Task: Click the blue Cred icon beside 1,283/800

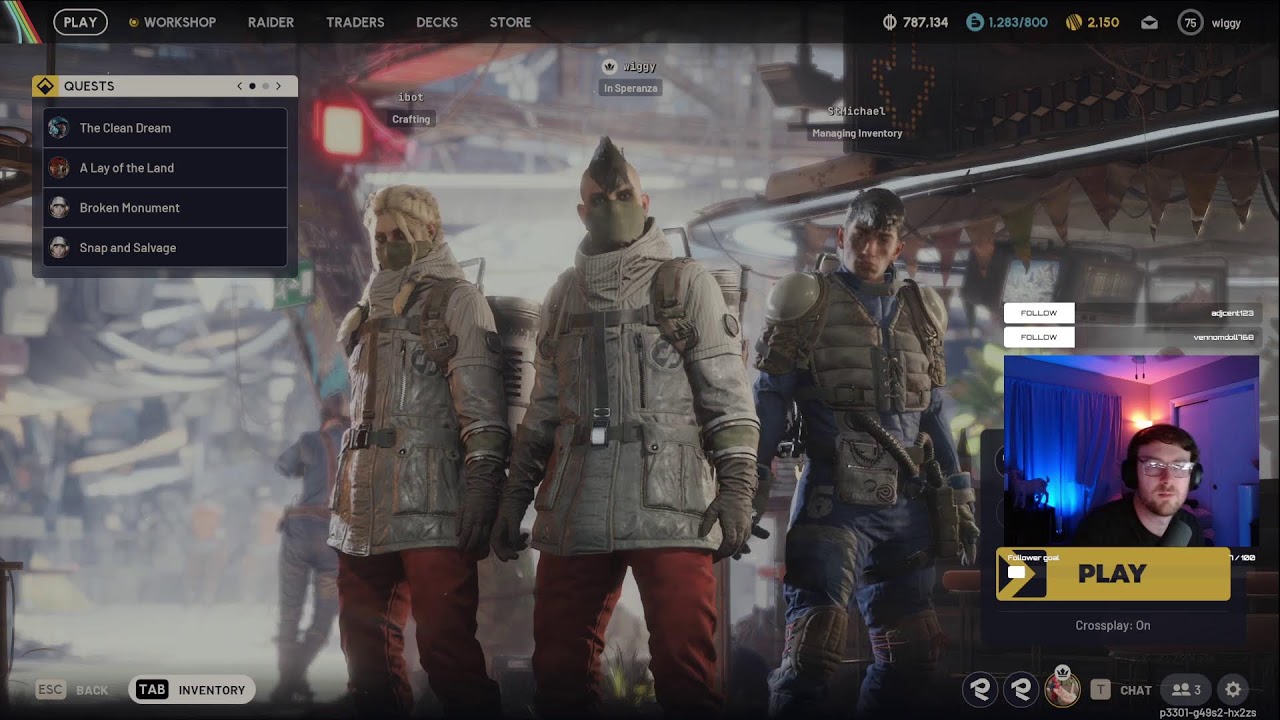Action: 975,22
